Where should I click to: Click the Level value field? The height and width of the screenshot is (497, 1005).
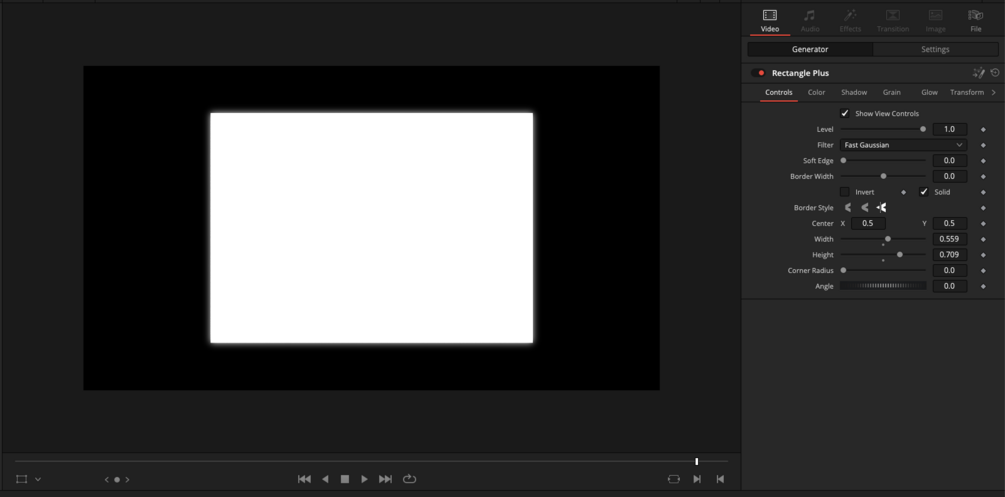[x=949, y=130]
